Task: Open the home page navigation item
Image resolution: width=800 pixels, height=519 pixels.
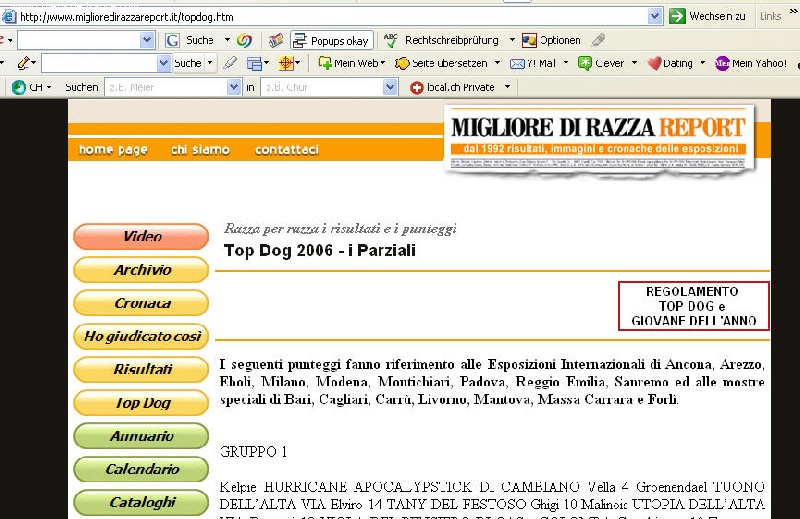Action: [113, 150]
